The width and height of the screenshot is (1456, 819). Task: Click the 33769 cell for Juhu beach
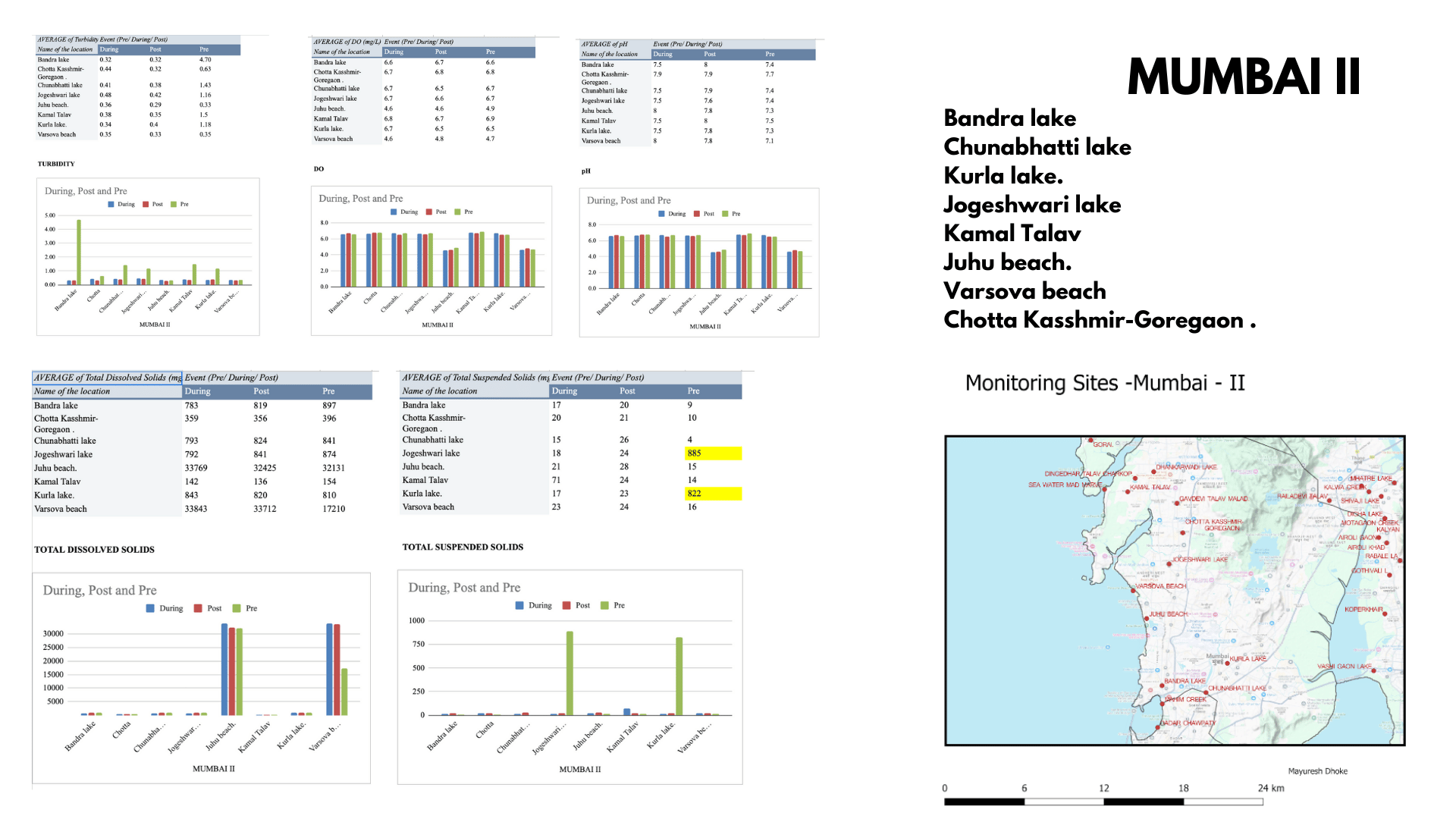click(196, 468)
